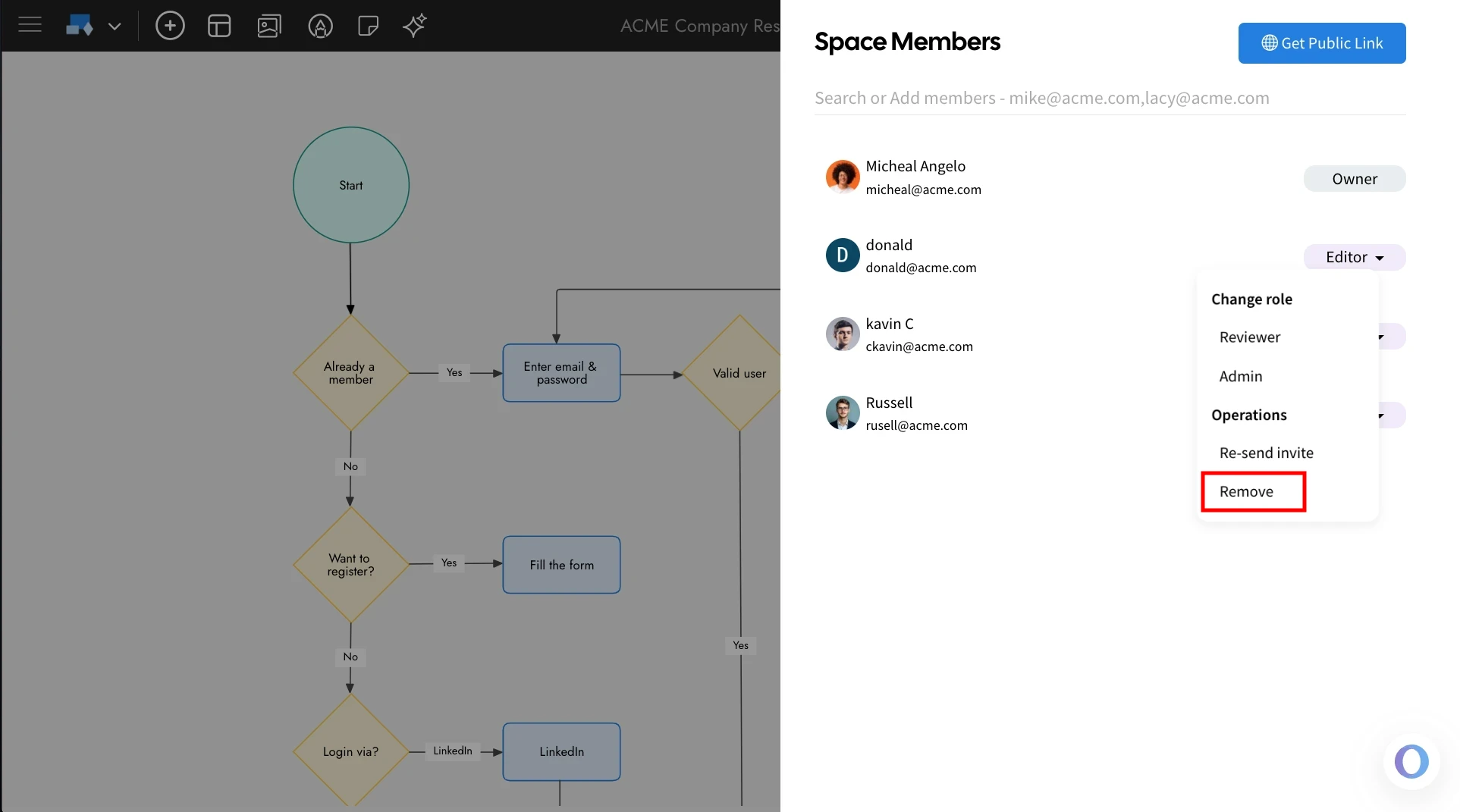Click the Re-send invite option
The height and width of the screenshot is (812, 1460).
(1266, 453)
